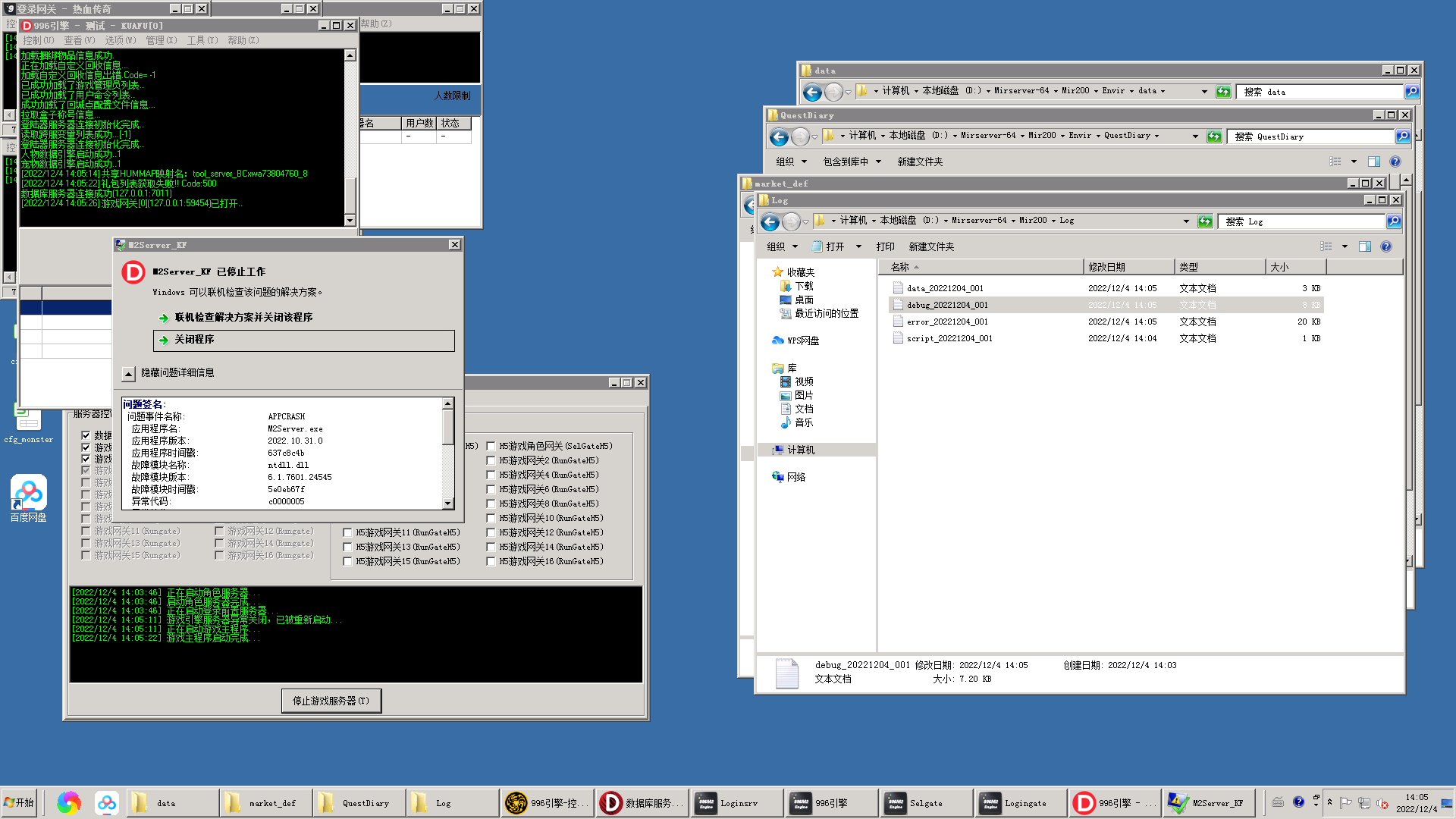Image resolution: width=1456 pixels, height=819 pixels.
Task: Open 工具 menu in 996引擎 window
Action: (202, 40)
